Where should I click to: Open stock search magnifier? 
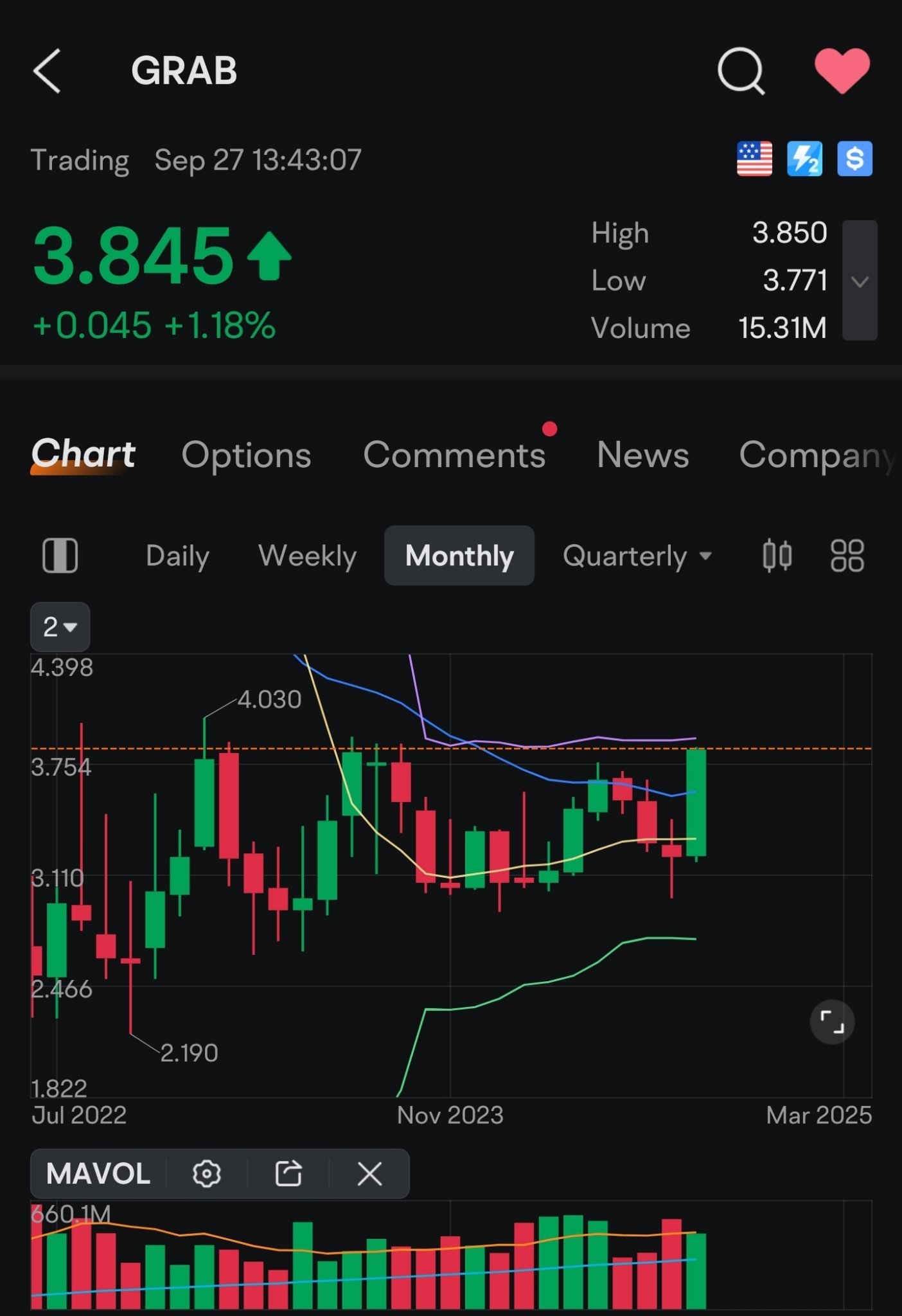(x=741, y=71)
